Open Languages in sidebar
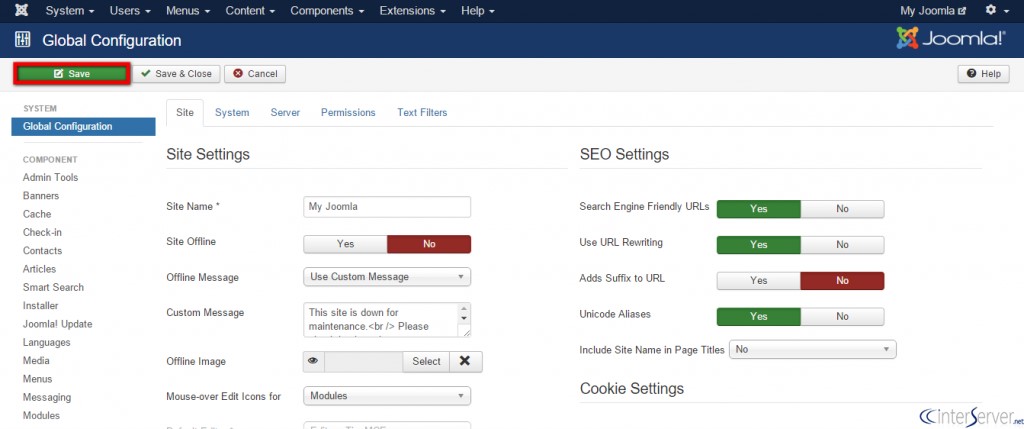The width and height of the screenshot is (1024, 429). coord(46,342)
